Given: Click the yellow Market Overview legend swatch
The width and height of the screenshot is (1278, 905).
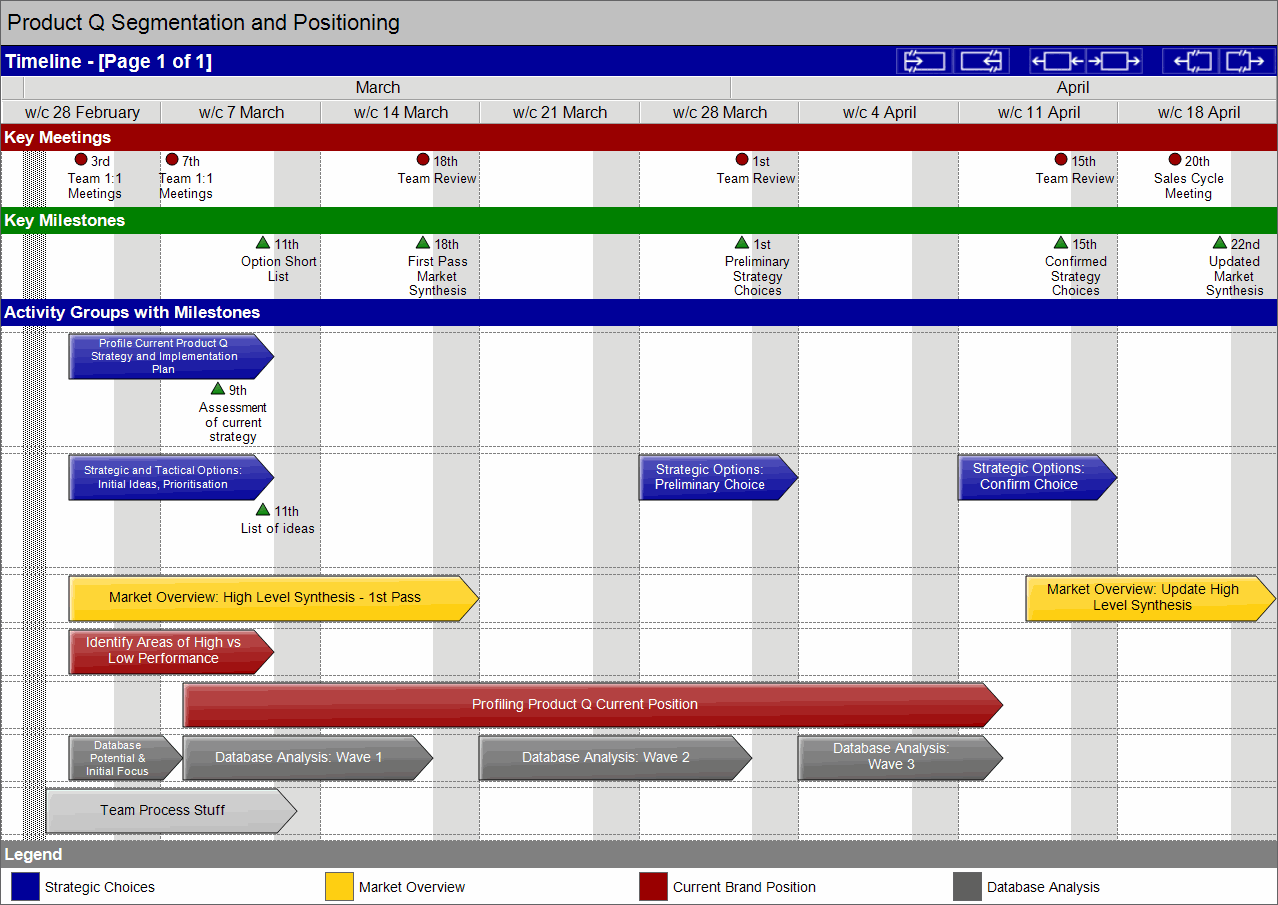Looking at the screenshot, I should pyautogui.click(x=339, y=887).
